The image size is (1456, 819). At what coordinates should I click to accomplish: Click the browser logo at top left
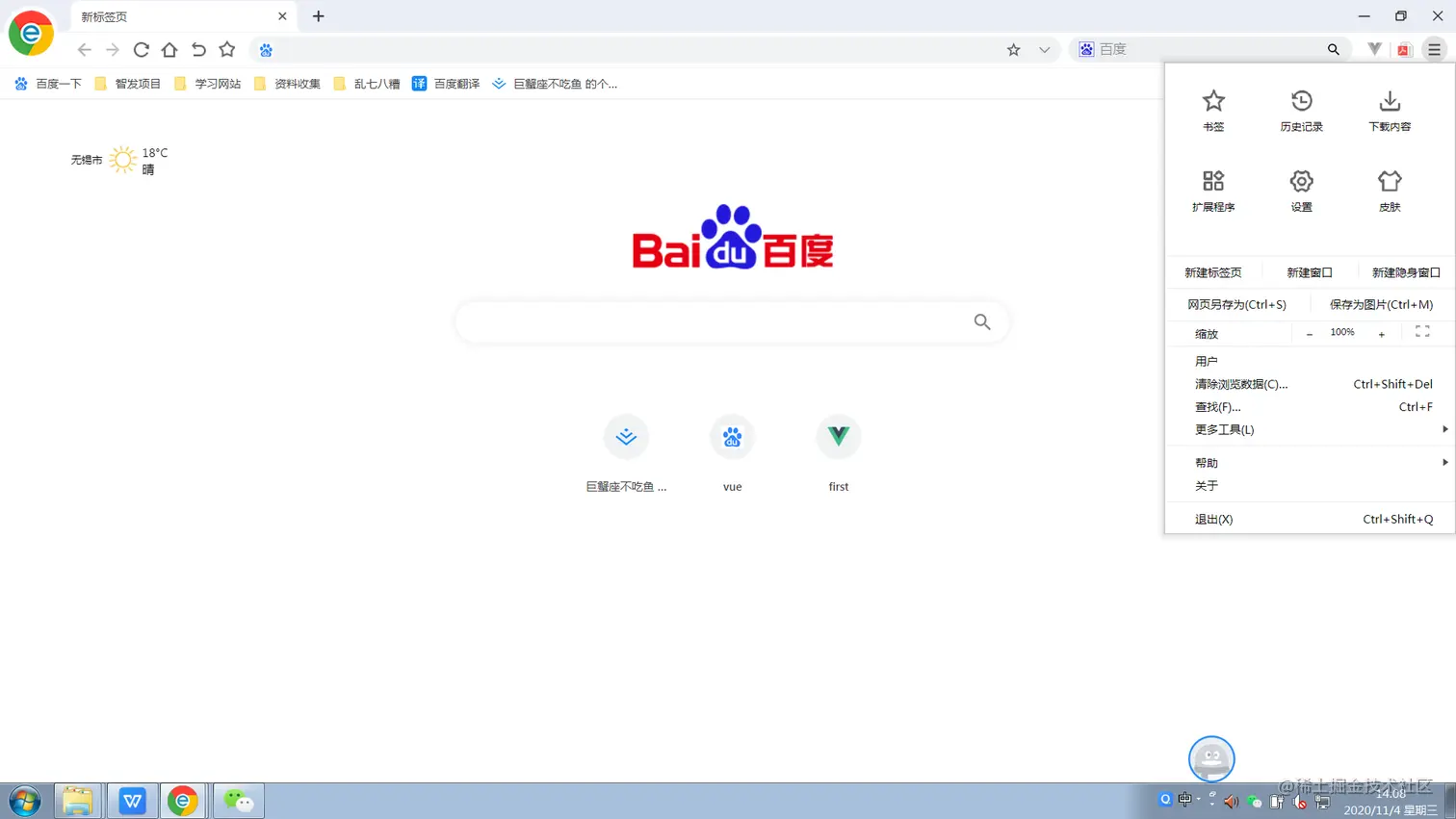click(31, 33)
